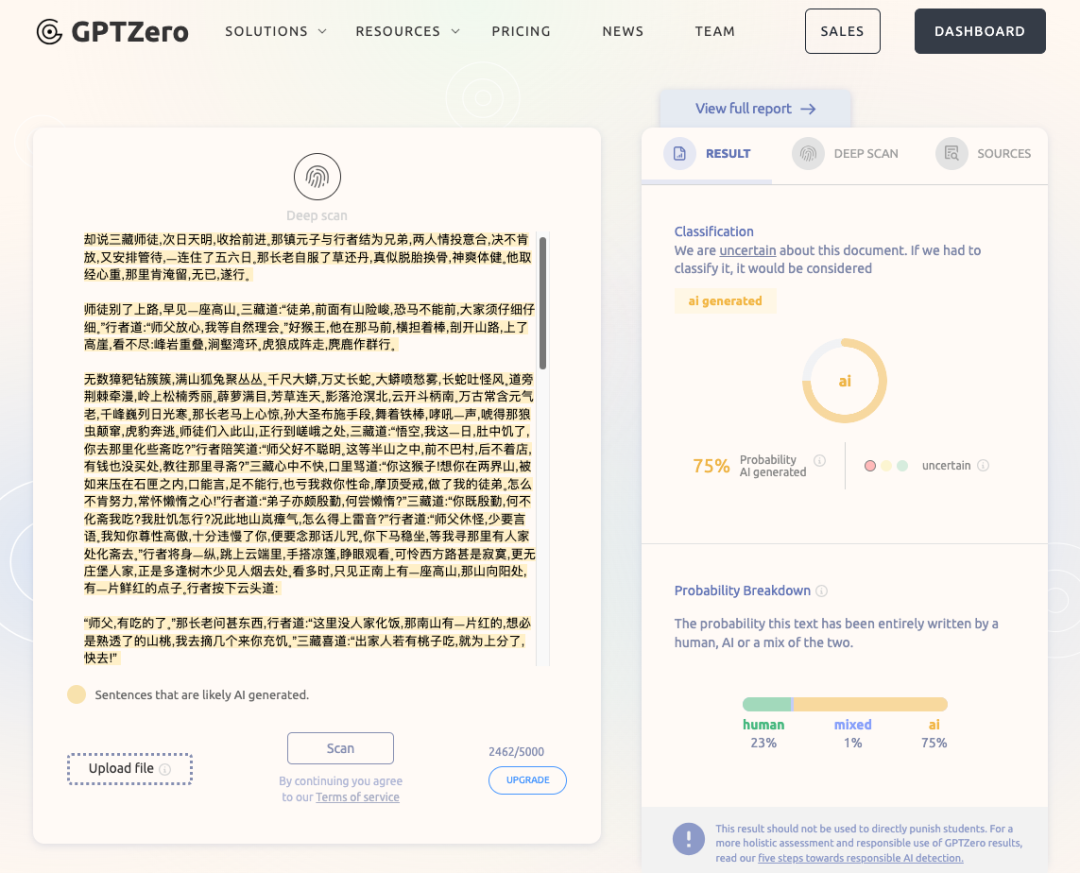
Task: Click the Classification heading
Action: (x=714, y=232)
